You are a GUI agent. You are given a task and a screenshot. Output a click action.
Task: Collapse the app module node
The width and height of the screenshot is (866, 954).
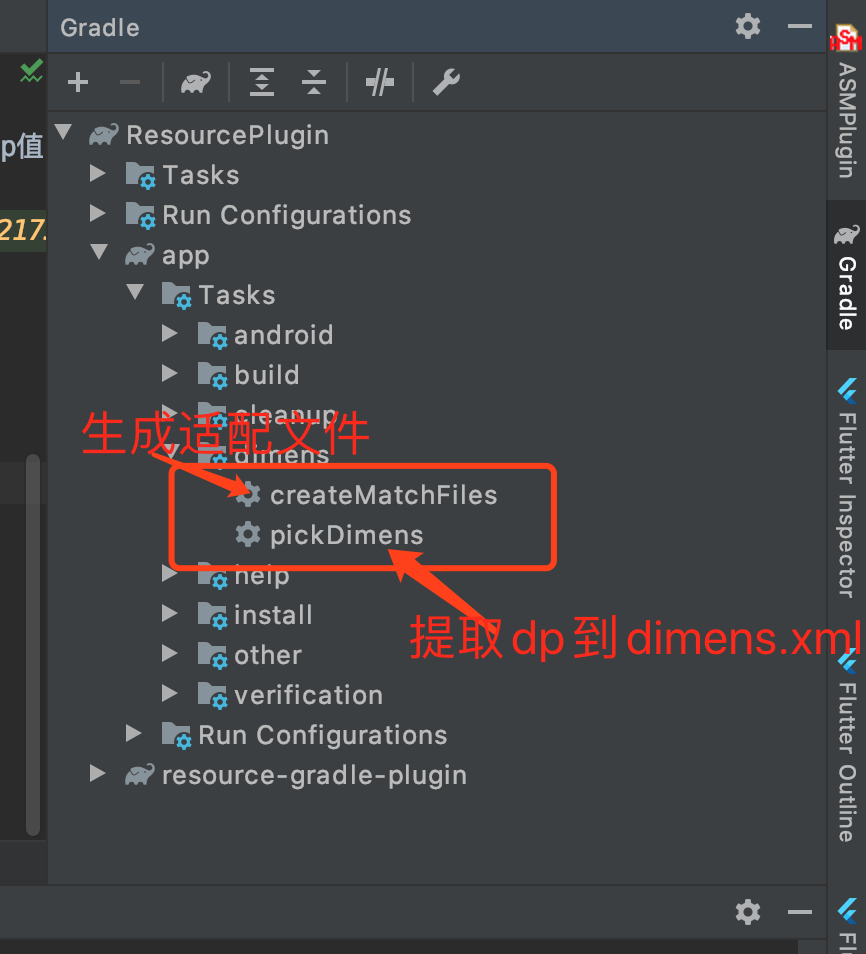click(x=99, y=251)
